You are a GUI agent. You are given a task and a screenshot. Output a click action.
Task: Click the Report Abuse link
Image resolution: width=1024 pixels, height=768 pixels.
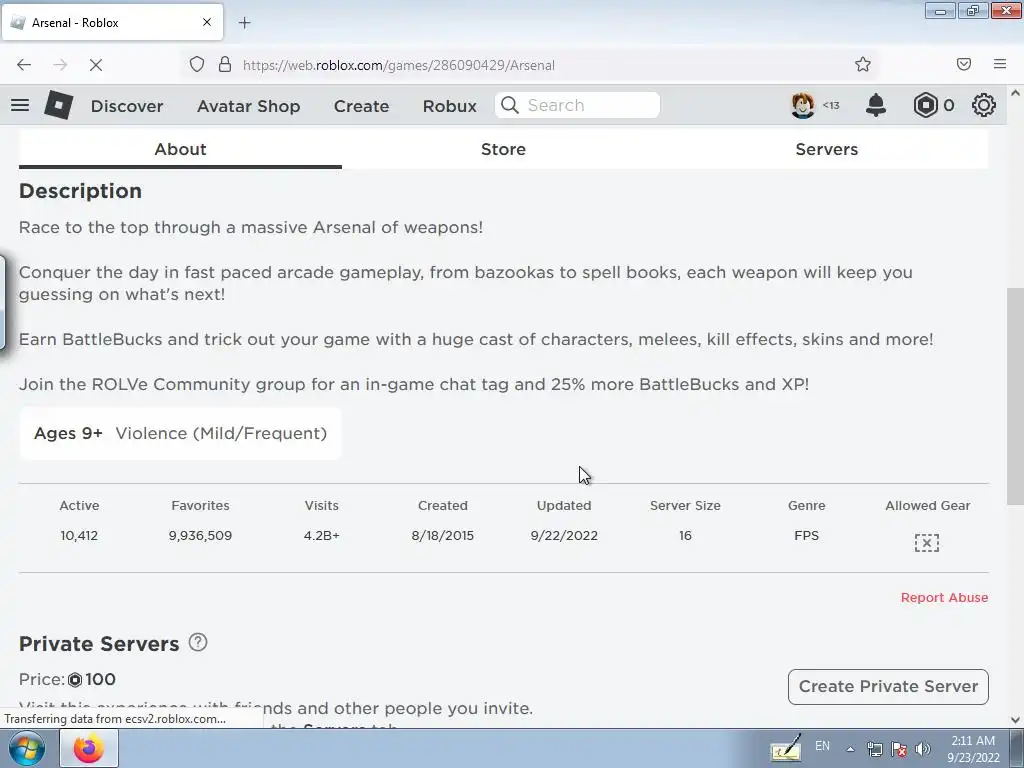(x=944, y=598)
